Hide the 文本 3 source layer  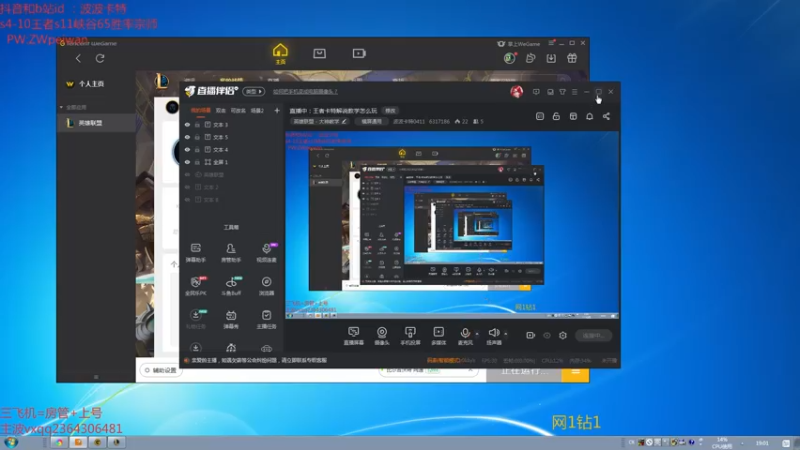tap(187, 124)
